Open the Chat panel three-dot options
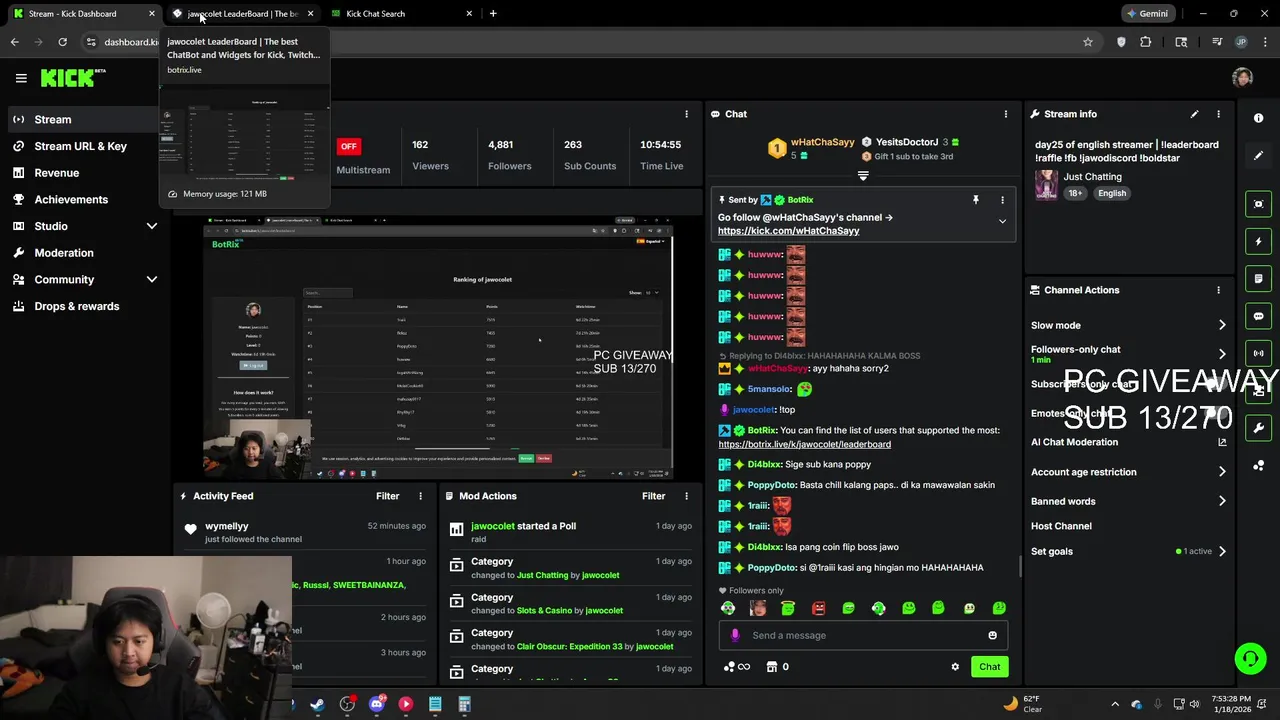The width and height of the screenshot is (1280, 720). pos(1005,114)
